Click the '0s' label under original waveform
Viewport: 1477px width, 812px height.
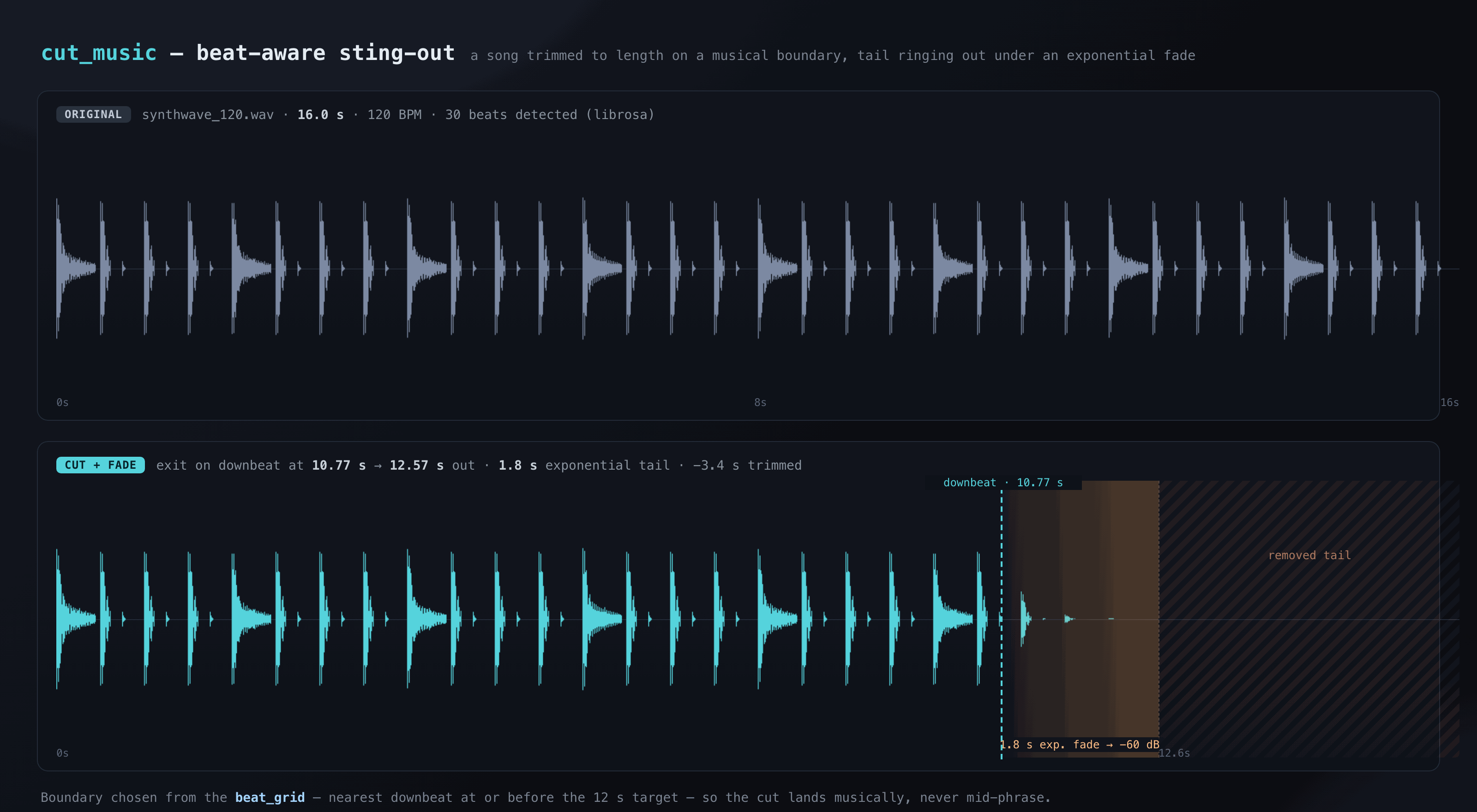point(62,402)
